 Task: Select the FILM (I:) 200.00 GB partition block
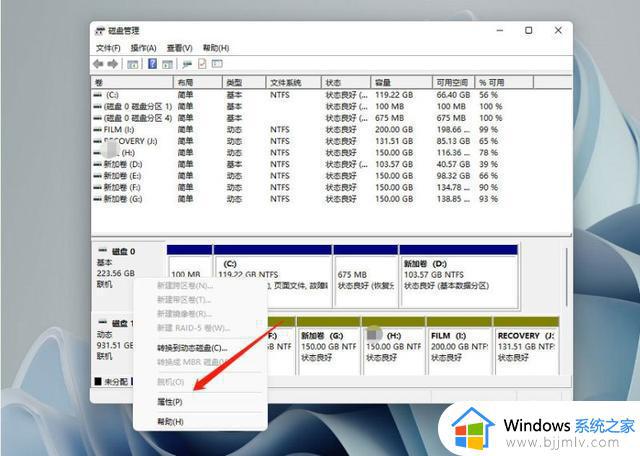coord(459,346)
